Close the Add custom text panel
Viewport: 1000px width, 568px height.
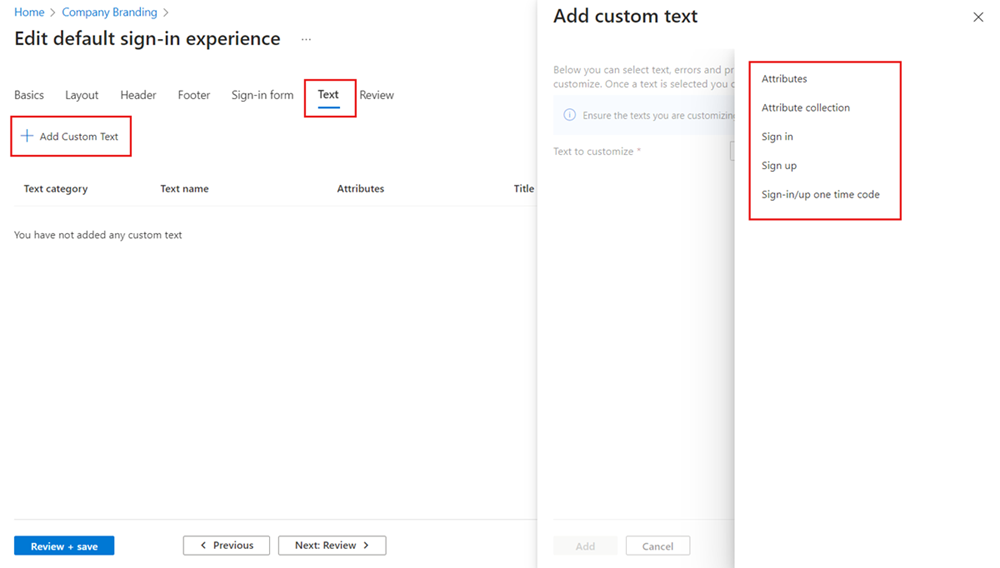coord(978,17)
